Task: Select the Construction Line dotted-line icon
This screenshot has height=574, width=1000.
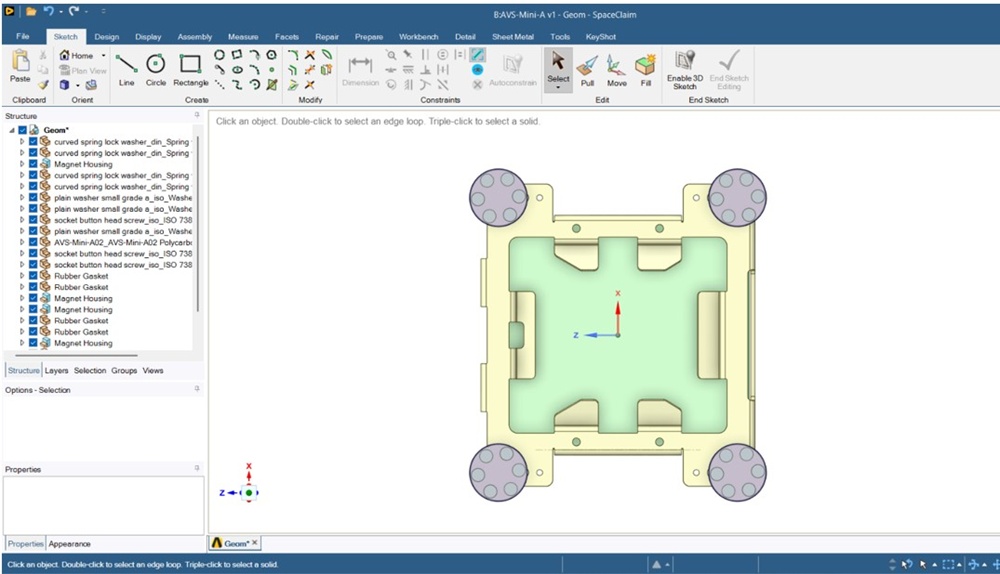Action: (219, 84)
